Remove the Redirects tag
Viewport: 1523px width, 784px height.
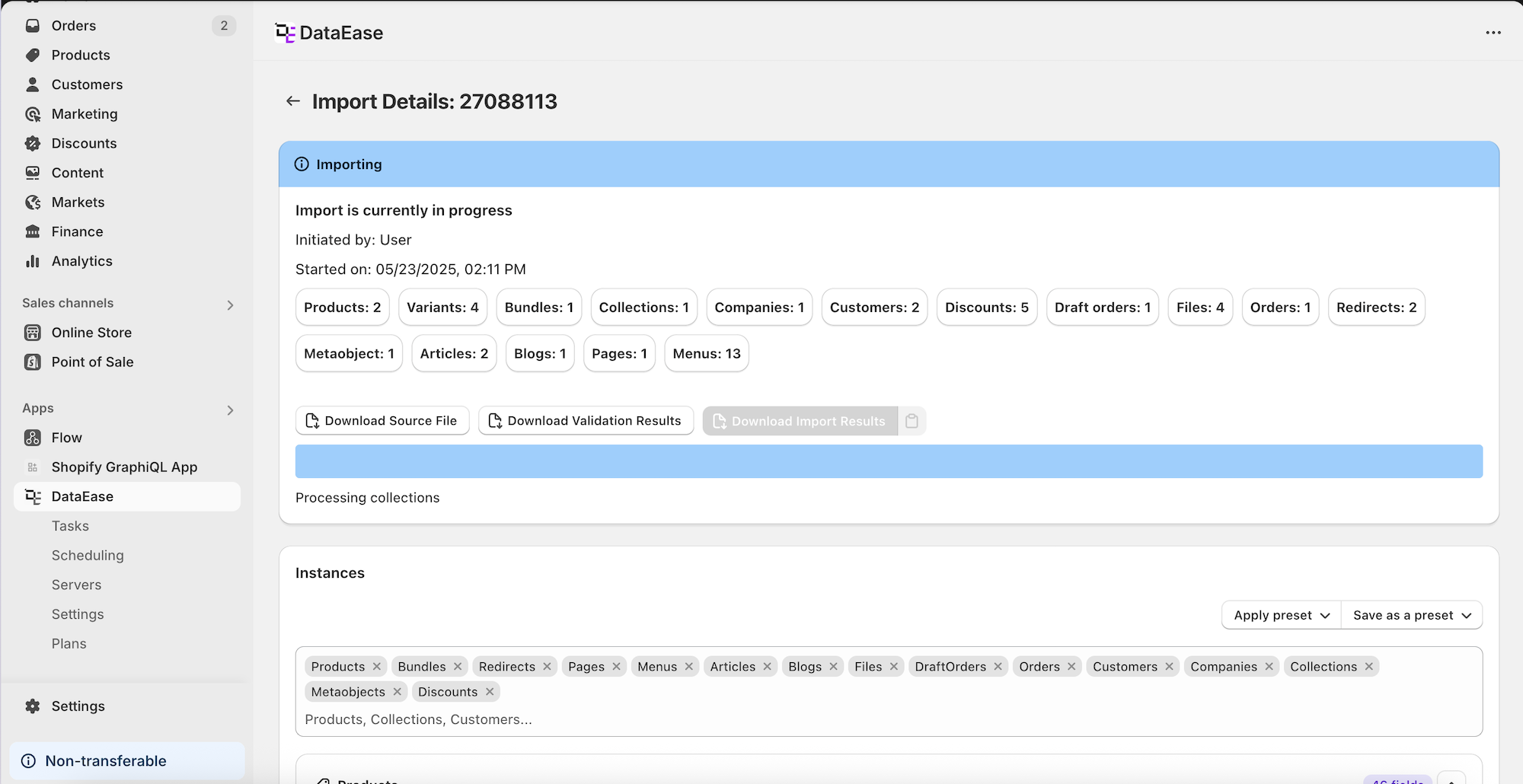[547, 667]
